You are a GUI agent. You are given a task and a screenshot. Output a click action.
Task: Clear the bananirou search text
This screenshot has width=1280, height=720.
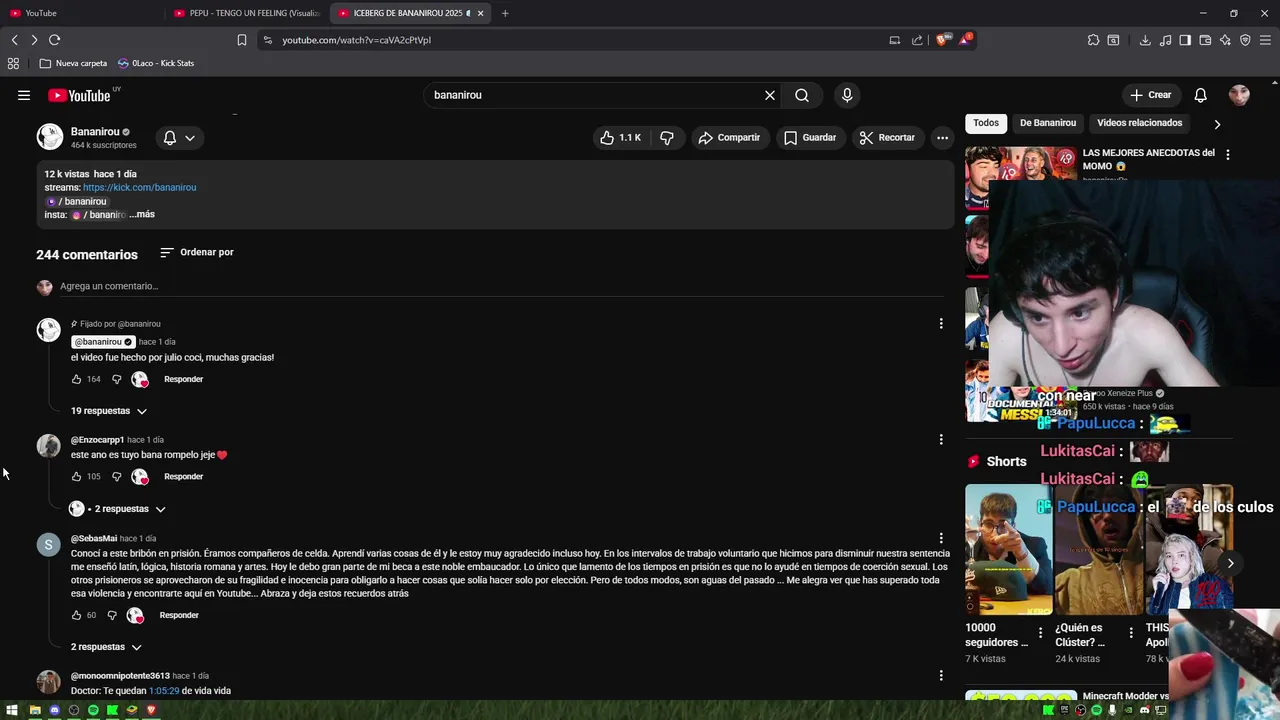pos(770,95)
